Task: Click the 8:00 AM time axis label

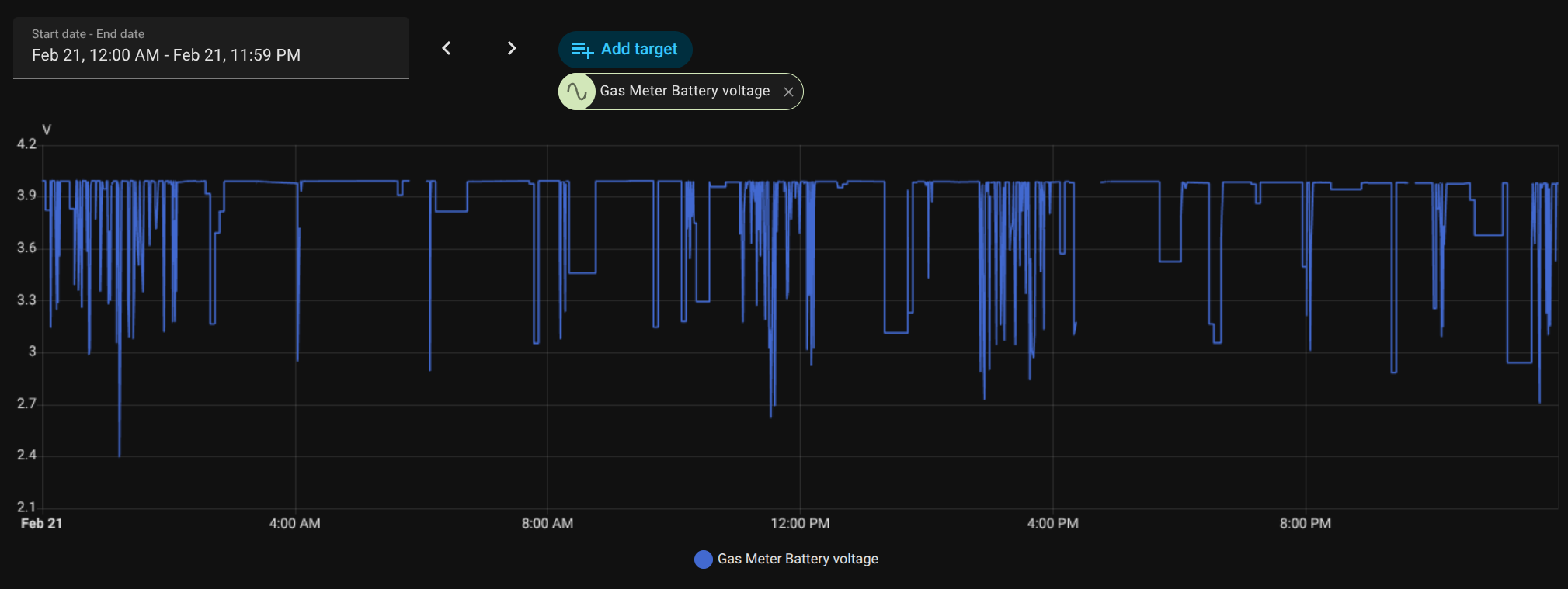Action: tap(548, 523)
